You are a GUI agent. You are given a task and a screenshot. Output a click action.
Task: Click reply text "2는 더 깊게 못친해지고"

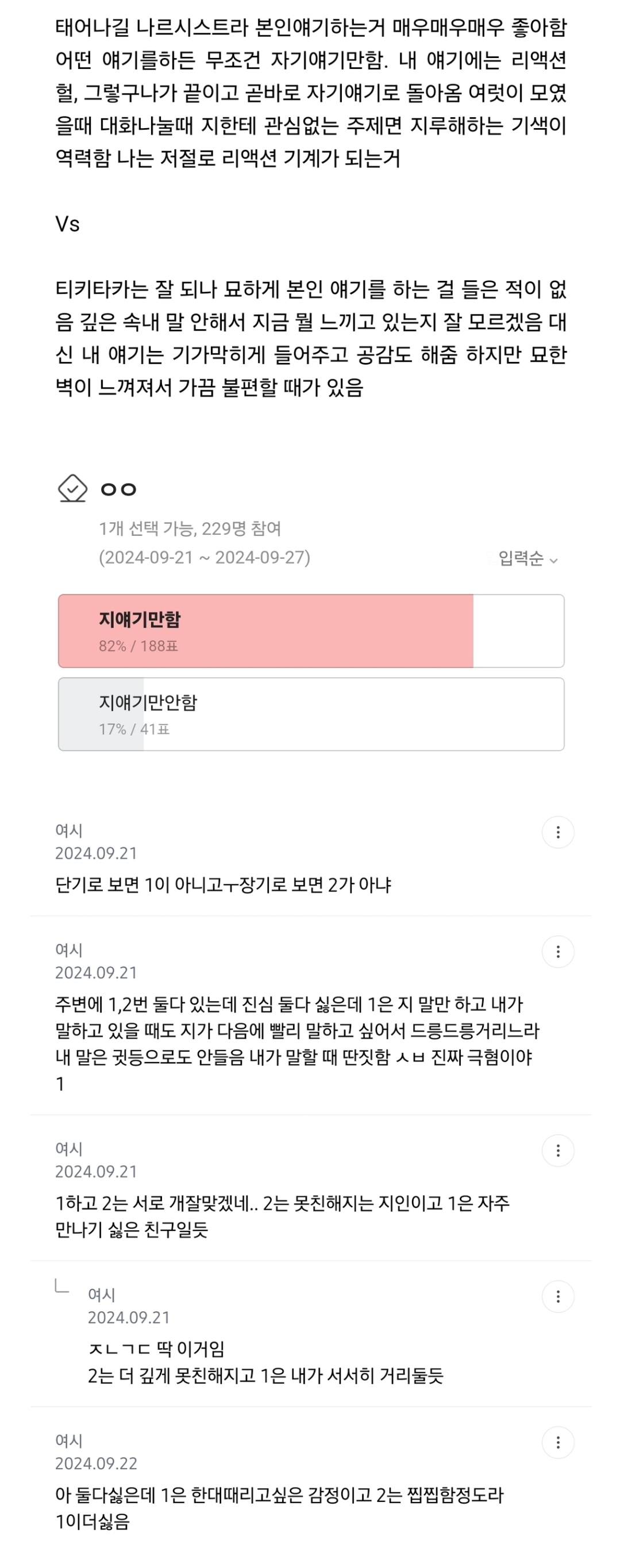point(265,1376)
